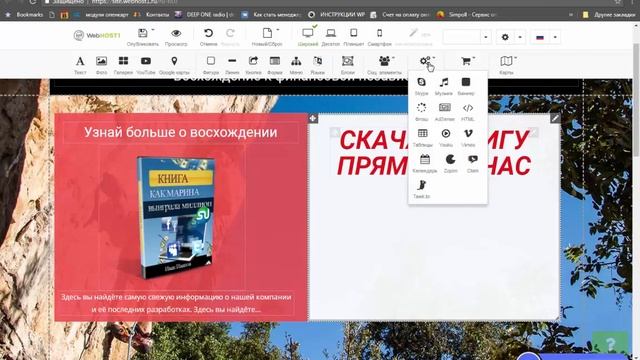Insert a Shape (Фигура) element
The image size is (640, 360).
211,64
